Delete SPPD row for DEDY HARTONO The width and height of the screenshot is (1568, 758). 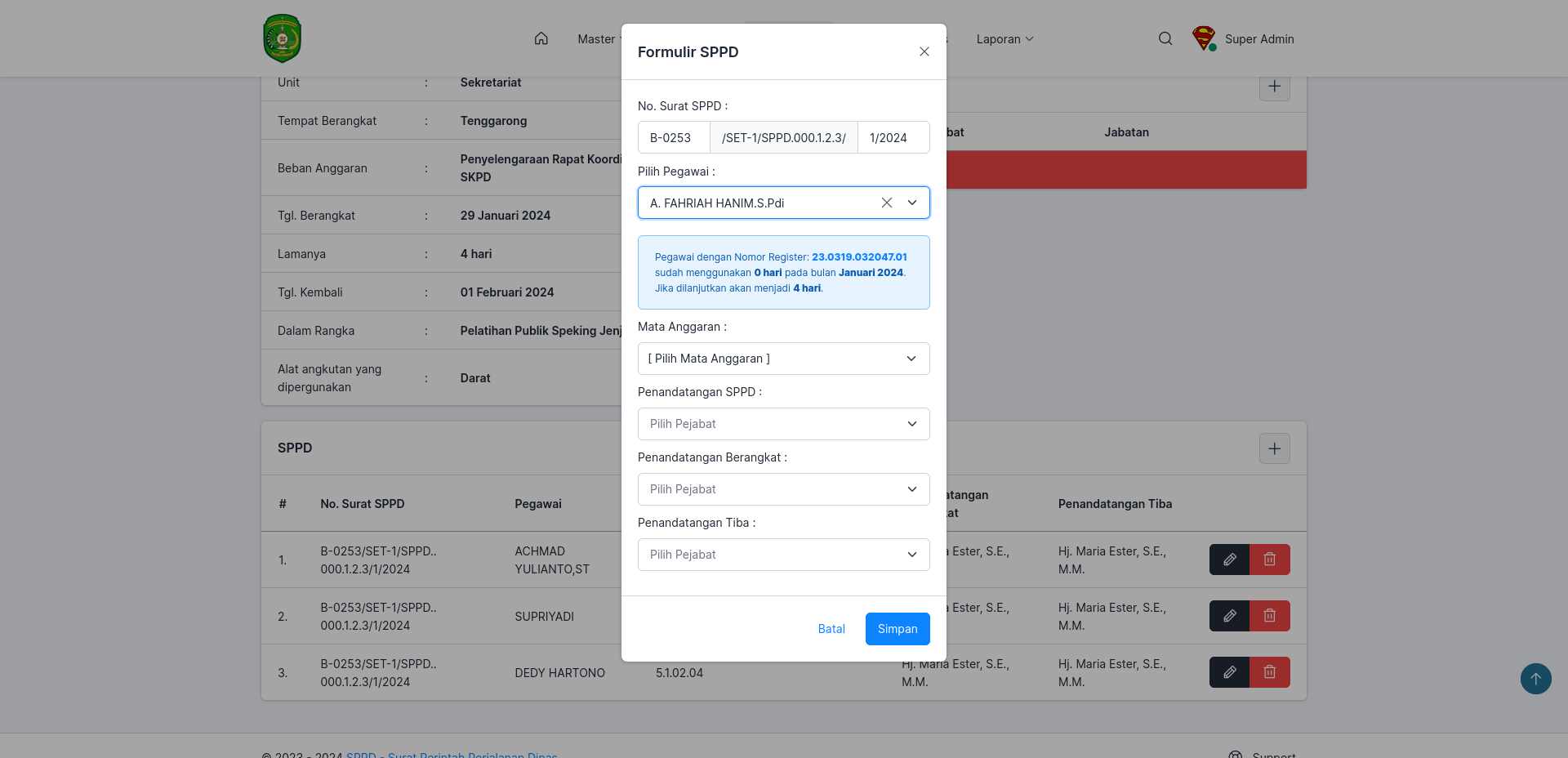1270,672
